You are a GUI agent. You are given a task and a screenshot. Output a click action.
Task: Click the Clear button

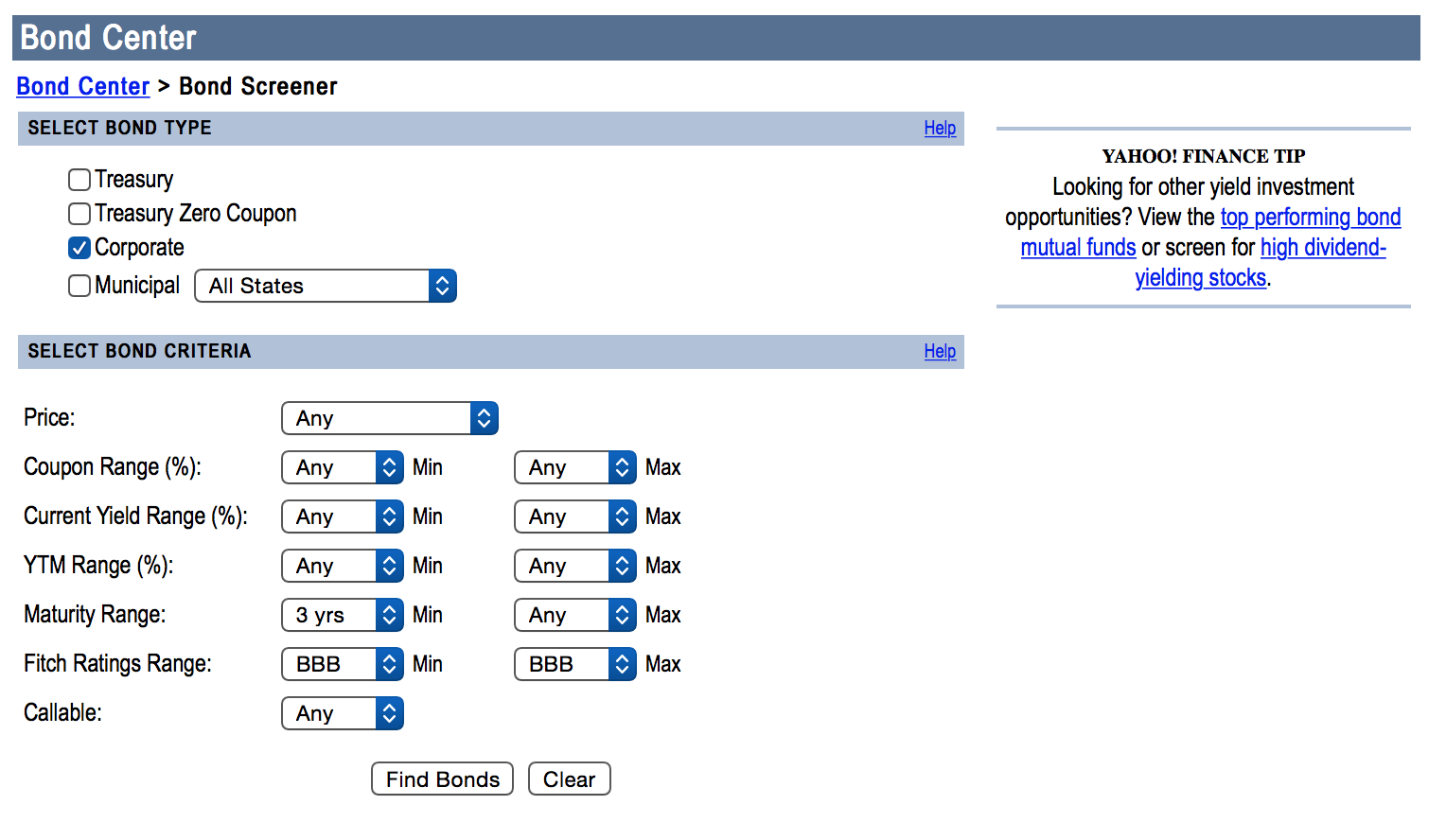click(x=569, y=779)
